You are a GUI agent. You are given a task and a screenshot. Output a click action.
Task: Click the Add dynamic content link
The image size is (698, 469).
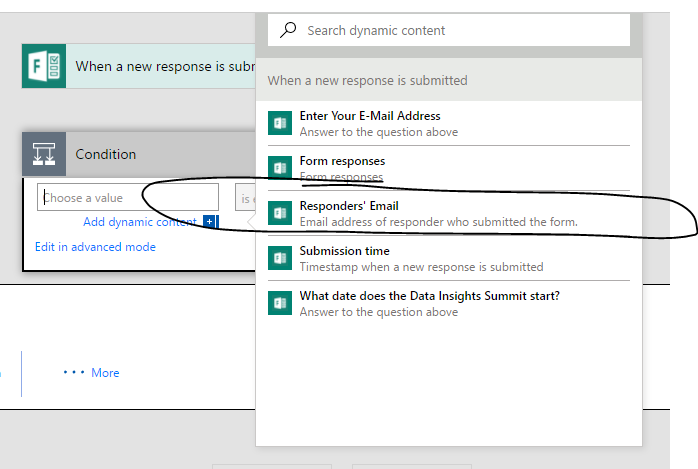tap(140, 222)
